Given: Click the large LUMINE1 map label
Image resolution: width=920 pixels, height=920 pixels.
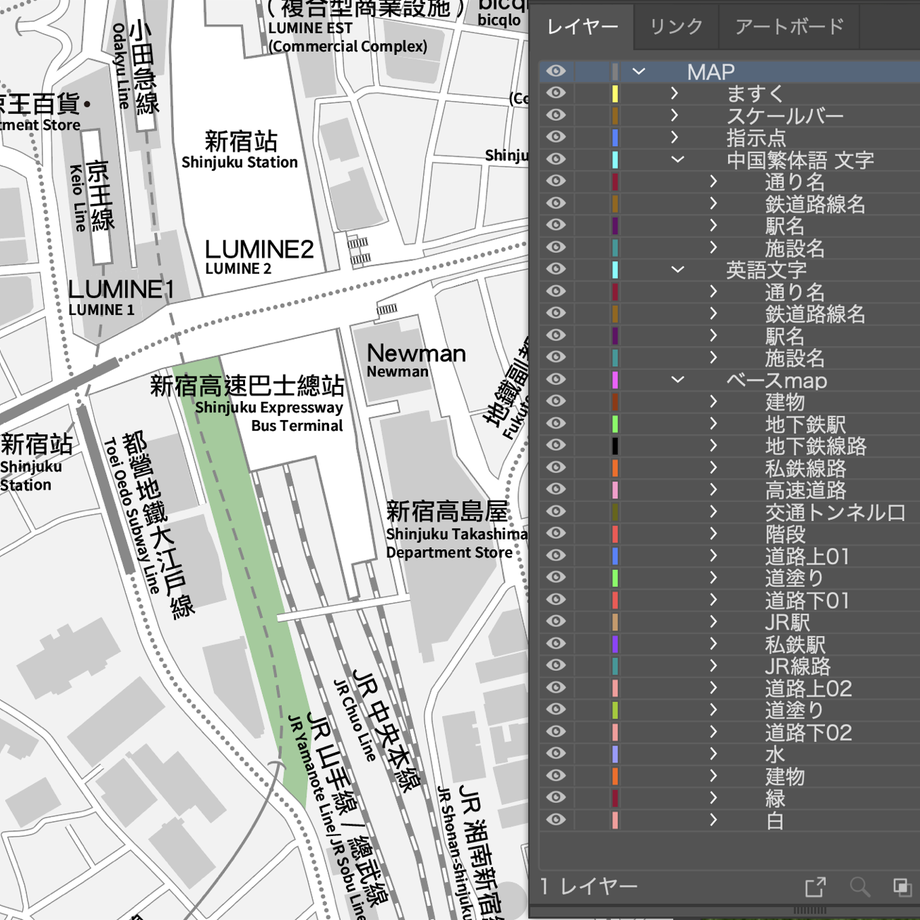Looking at the screenshot, I should 121,289.
